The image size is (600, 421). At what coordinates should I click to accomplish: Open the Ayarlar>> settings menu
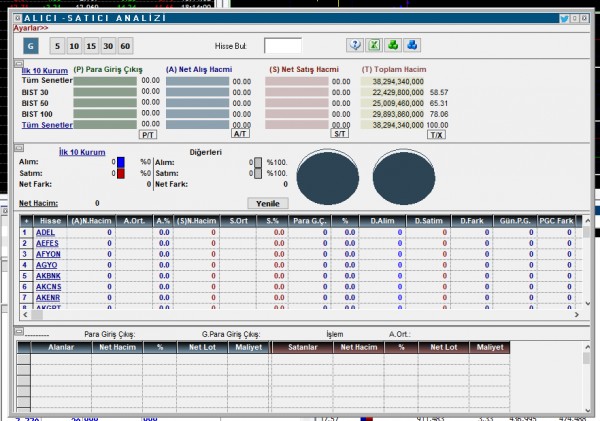pos(31,28)
